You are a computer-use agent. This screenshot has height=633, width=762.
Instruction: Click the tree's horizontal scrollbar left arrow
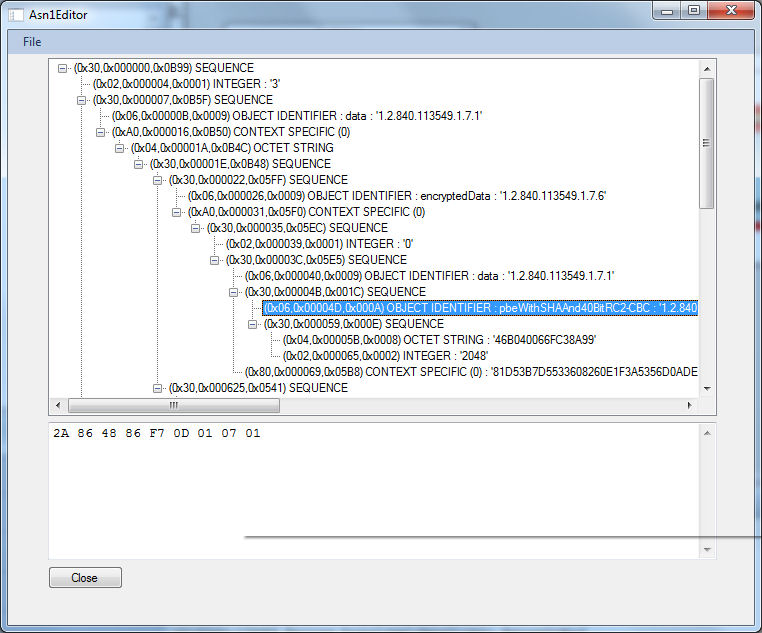coord(58,405)
